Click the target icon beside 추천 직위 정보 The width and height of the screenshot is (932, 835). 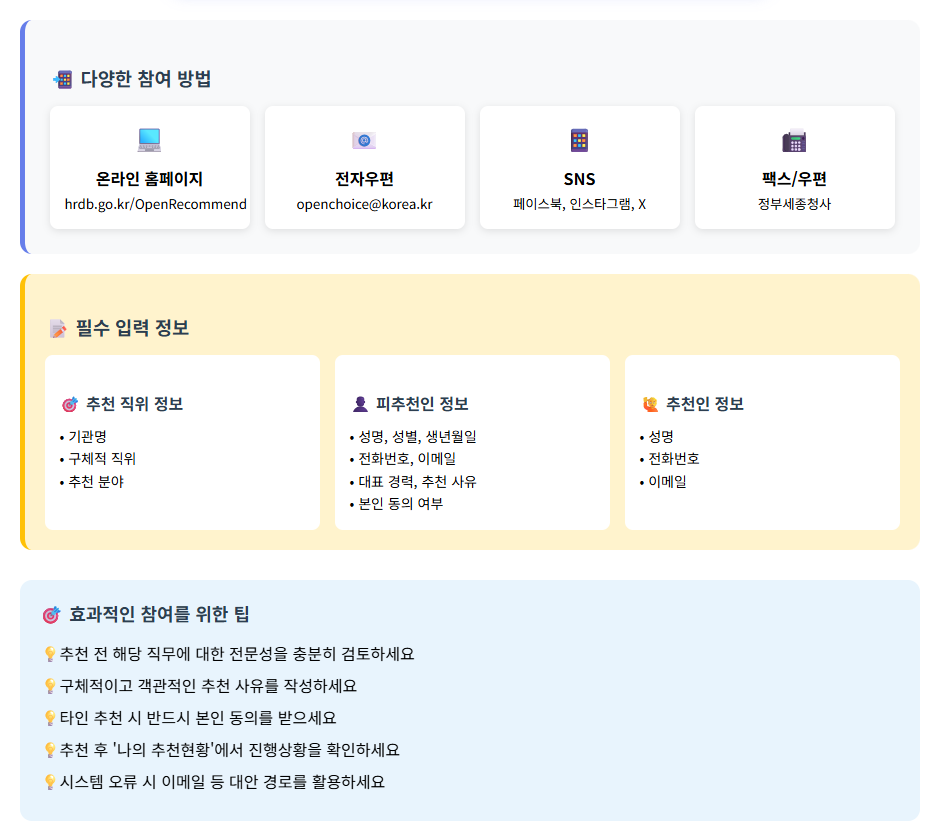70,404
